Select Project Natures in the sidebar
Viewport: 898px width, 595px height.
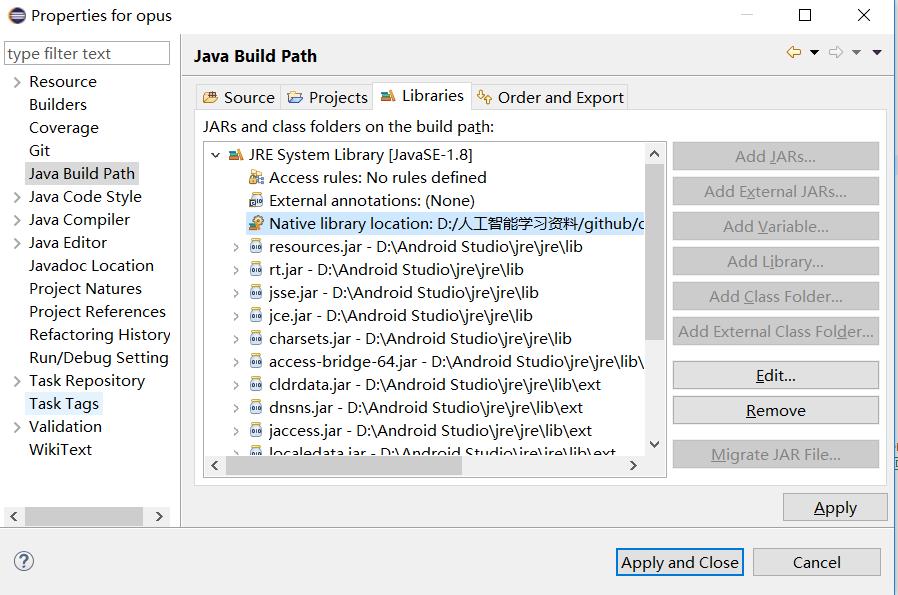click(x=85, y=289)
